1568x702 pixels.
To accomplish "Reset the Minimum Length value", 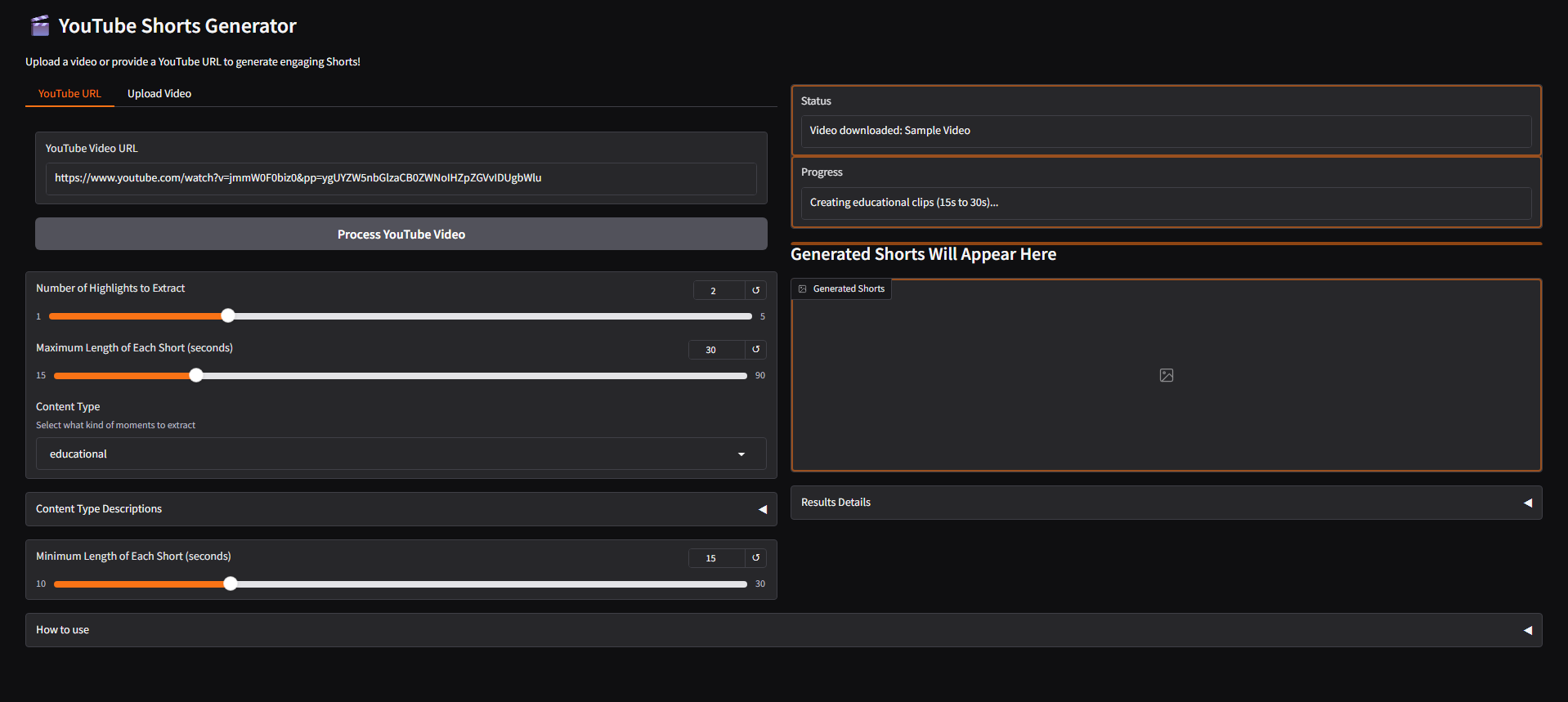I will pos(756,558).
